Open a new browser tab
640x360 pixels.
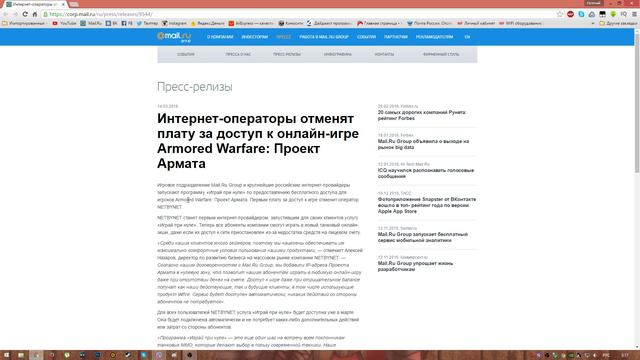(74, 4)
